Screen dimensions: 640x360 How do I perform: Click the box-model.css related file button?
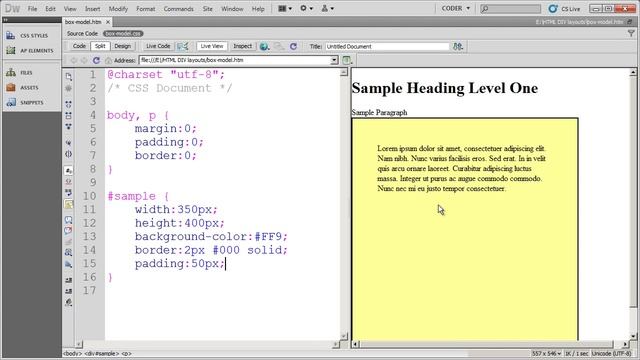[123, 33]
